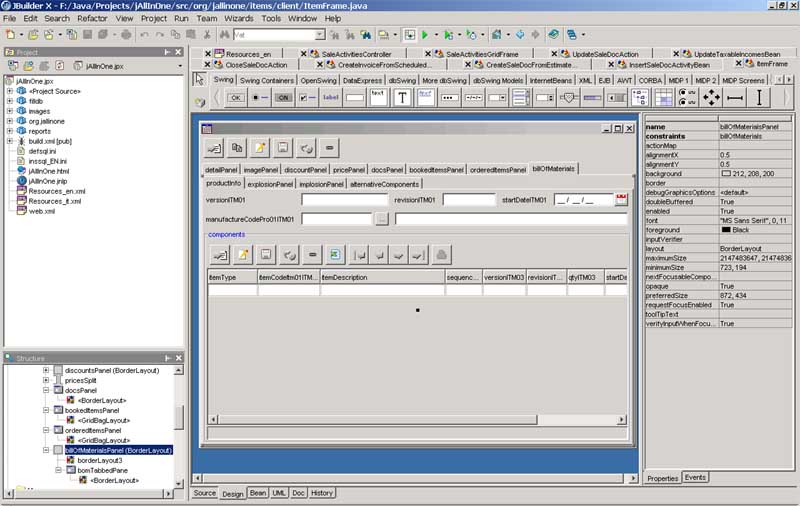This screenshot has height=506, width=800.
Task: Select the explosionPanel tab in form
Action: click(x=270, y=184)
